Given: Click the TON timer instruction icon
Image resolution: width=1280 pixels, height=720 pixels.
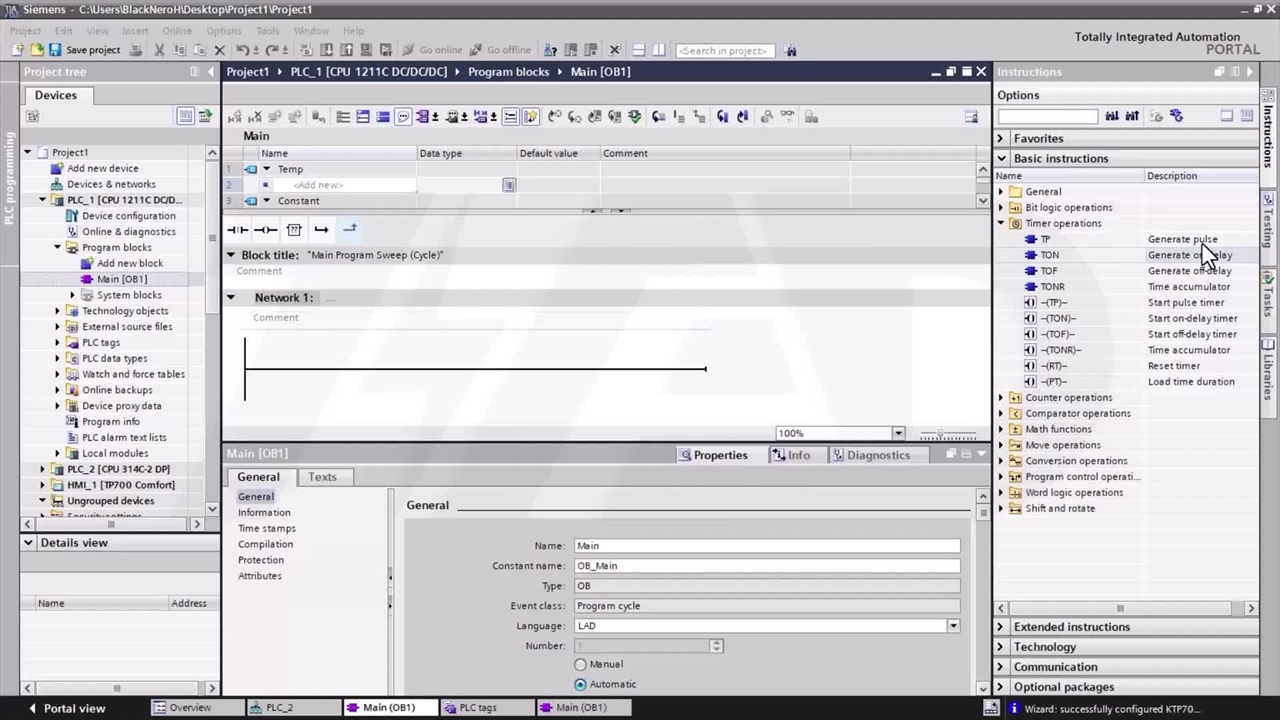Looking at the screenshot, I should (x=1031, y=255).
